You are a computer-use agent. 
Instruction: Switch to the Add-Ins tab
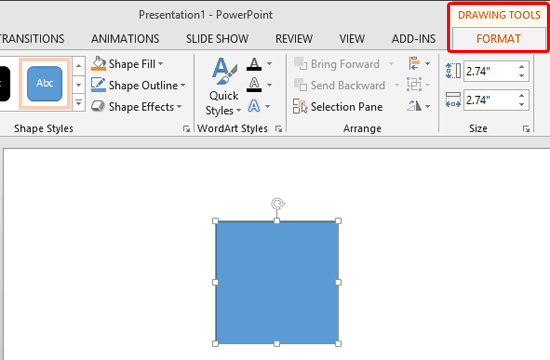(x=414, y=39)
